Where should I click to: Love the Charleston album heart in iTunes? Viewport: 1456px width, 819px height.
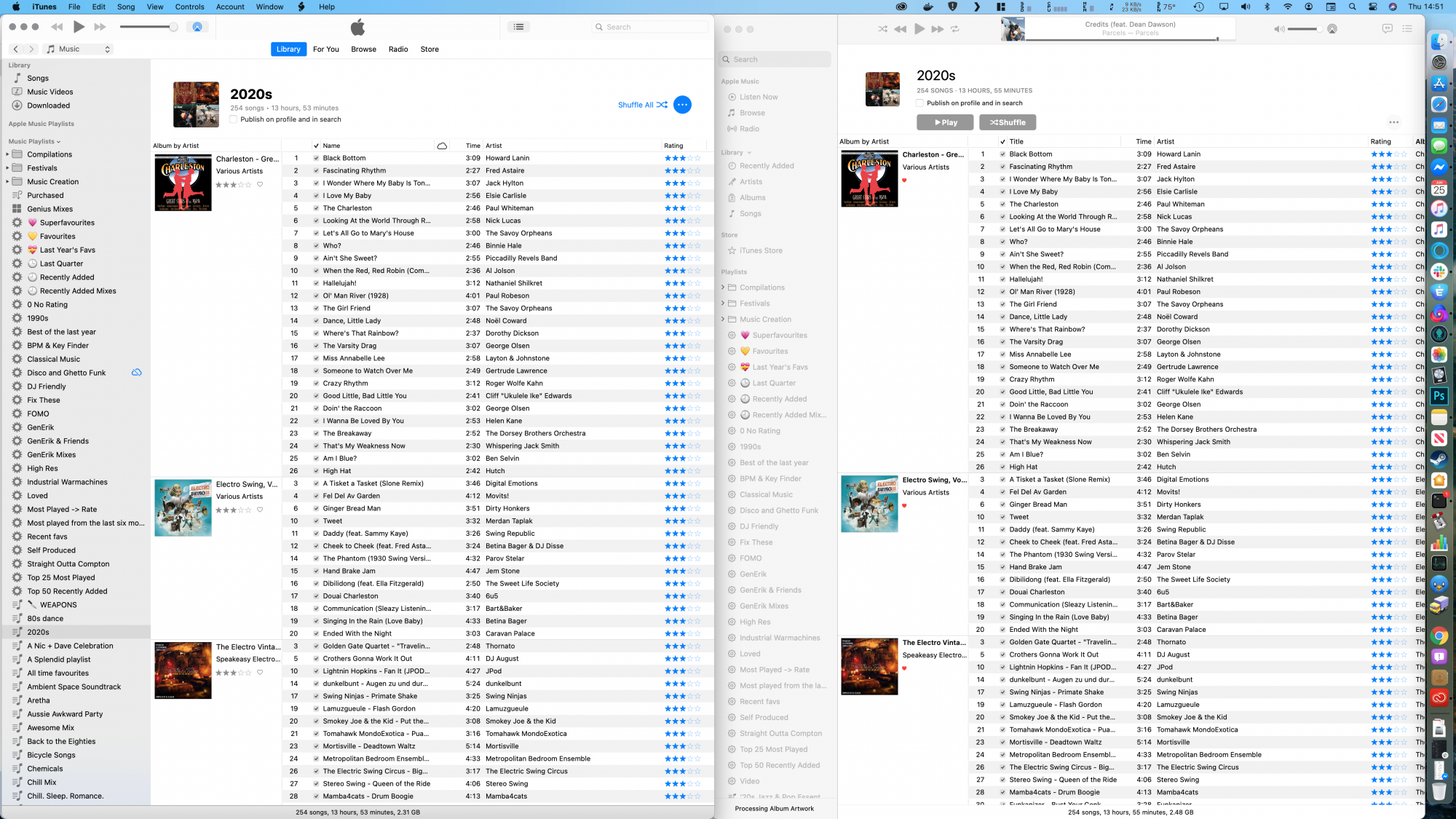[x=260, y=184]
